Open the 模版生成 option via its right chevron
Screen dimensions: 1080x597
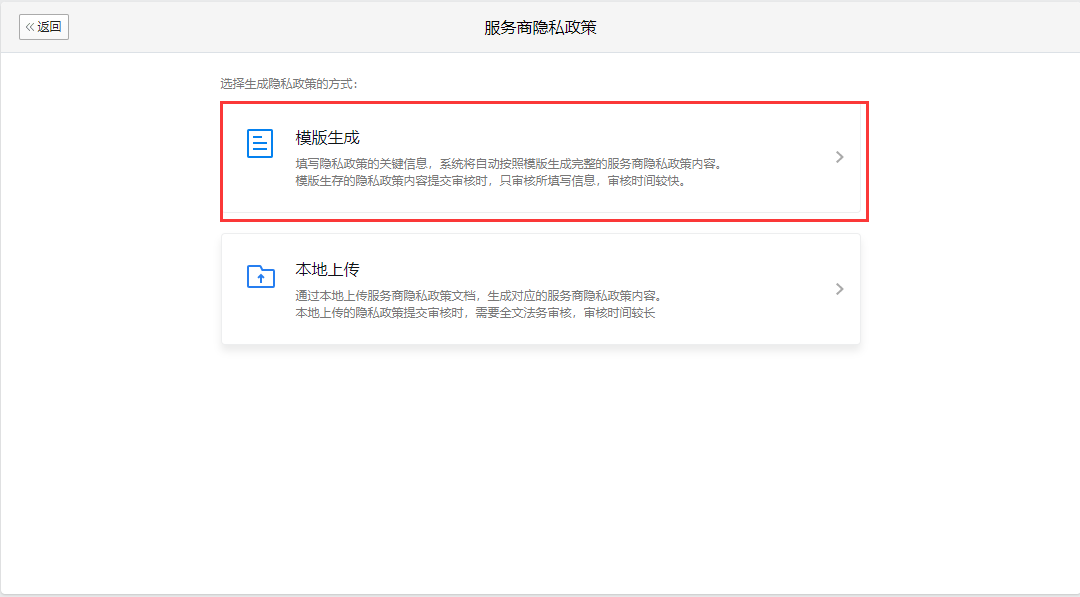[x=839, y=157]
